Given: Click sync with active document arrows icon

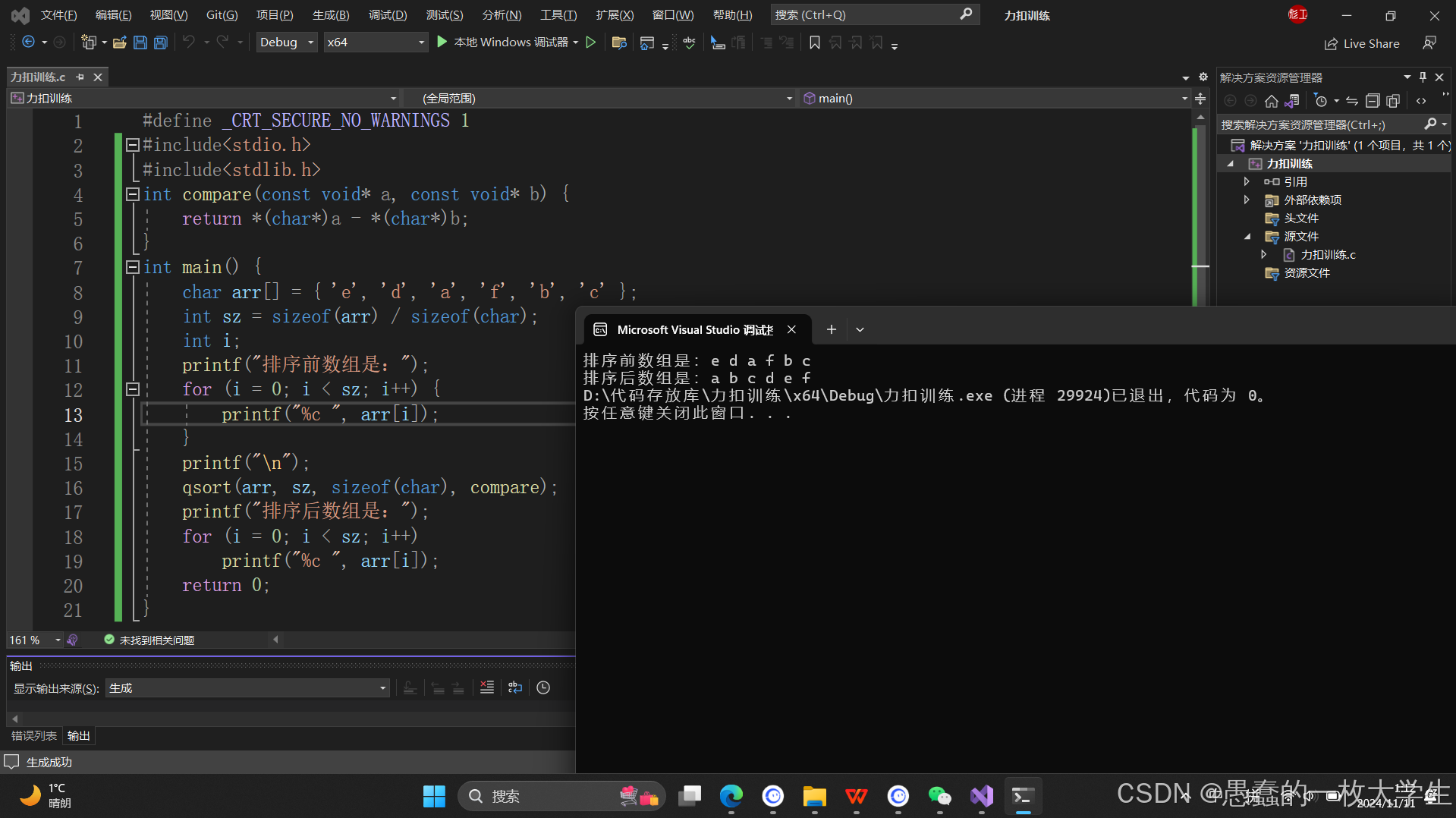Looking at the screenshot, I should click(x=1352, y=100).
